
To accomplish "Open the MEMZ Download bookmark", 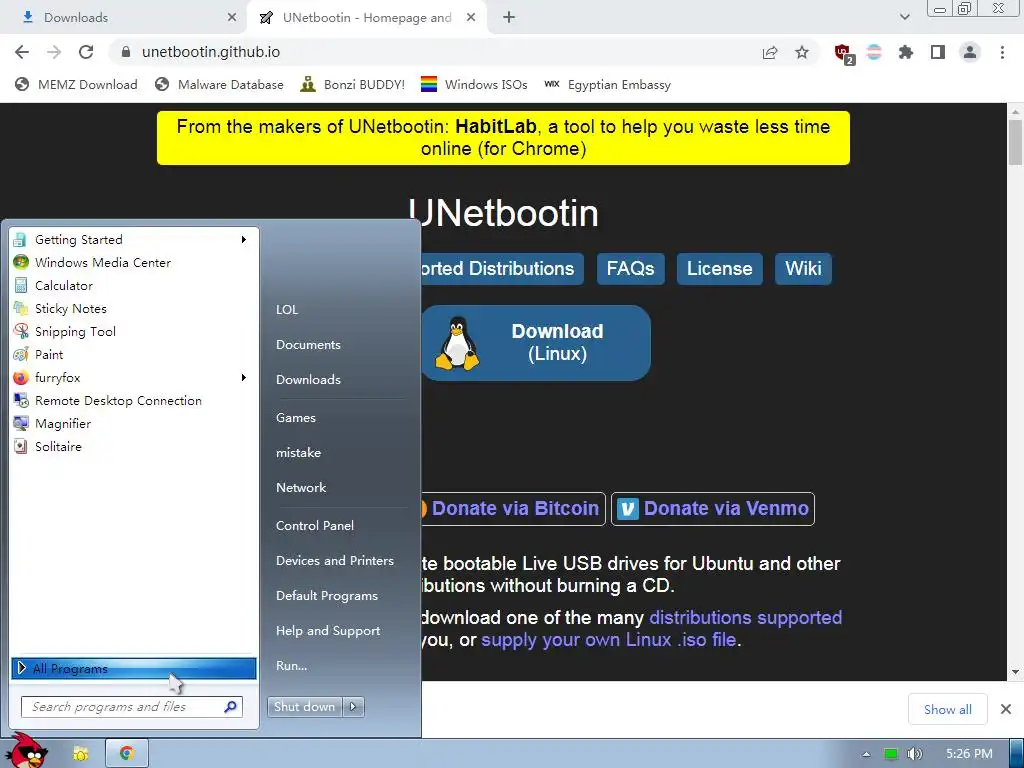I will tap(76, 85).
